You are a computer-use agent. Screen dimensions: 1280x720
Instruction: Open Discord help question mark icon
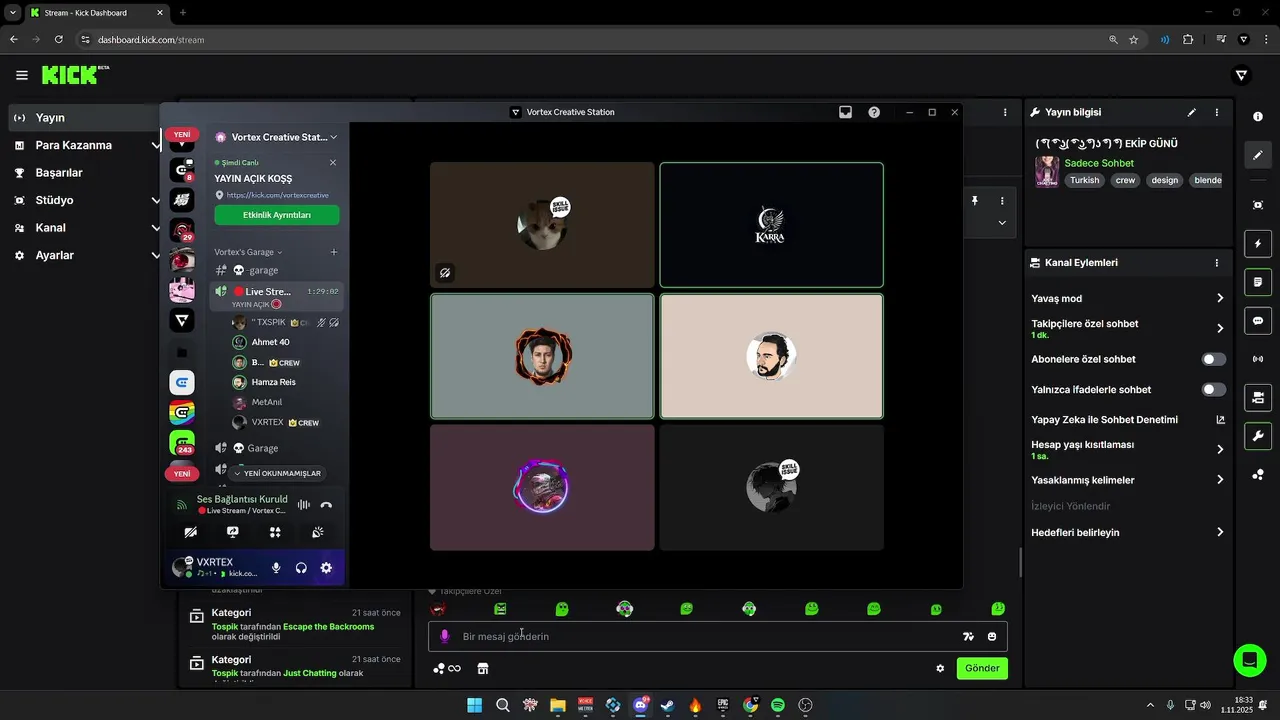(874, 112)
